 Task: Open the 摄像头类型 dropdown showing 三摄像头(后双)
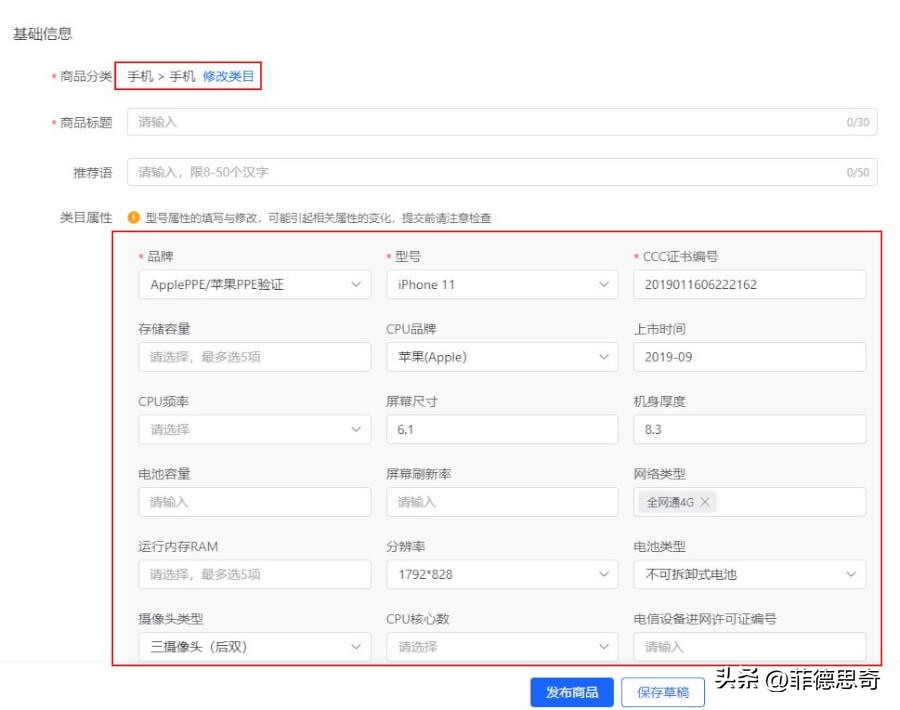[x=254, y=646]
